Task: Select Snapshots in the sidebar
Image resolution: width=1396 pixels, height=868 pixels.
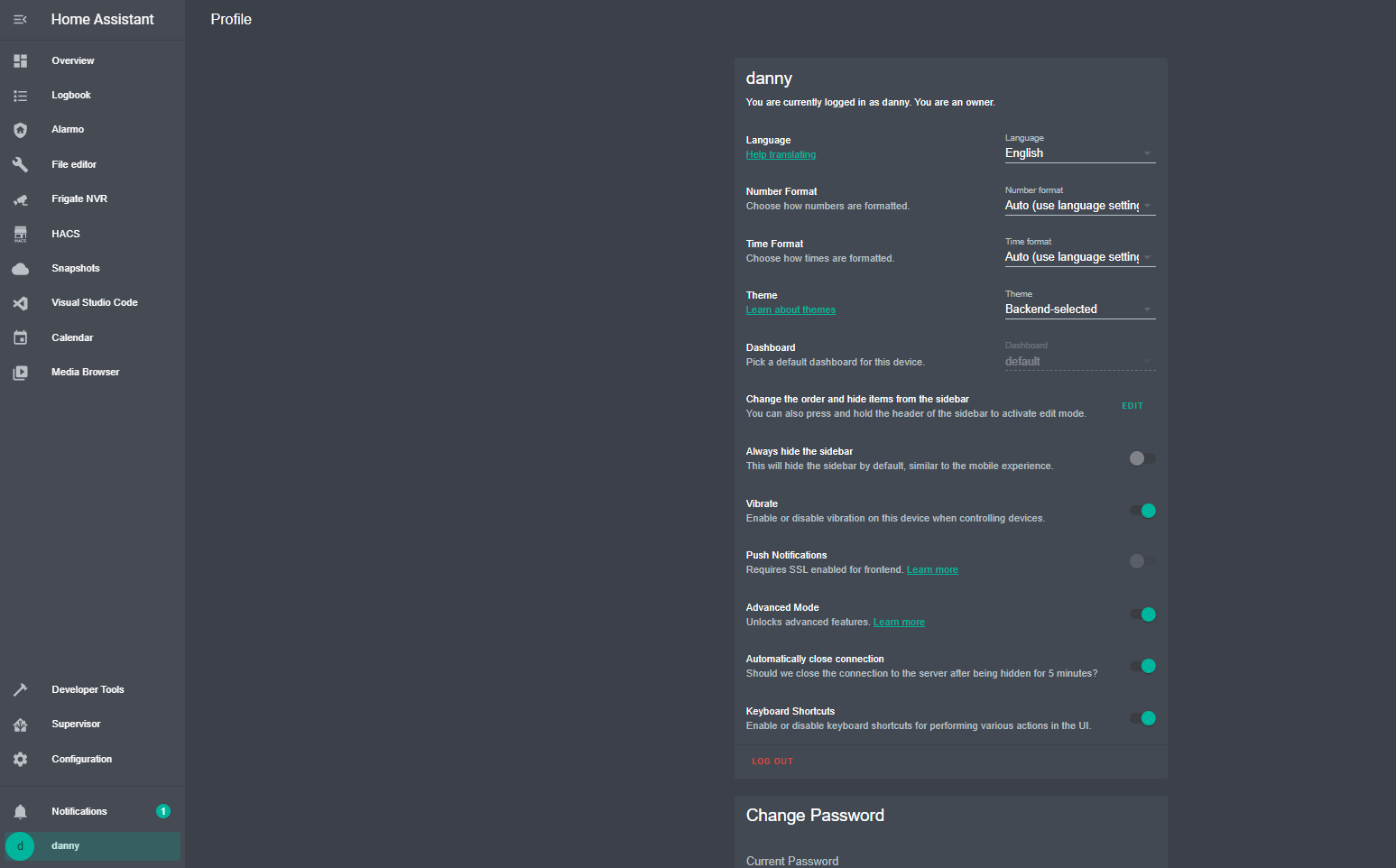Action: click(92, 269)
